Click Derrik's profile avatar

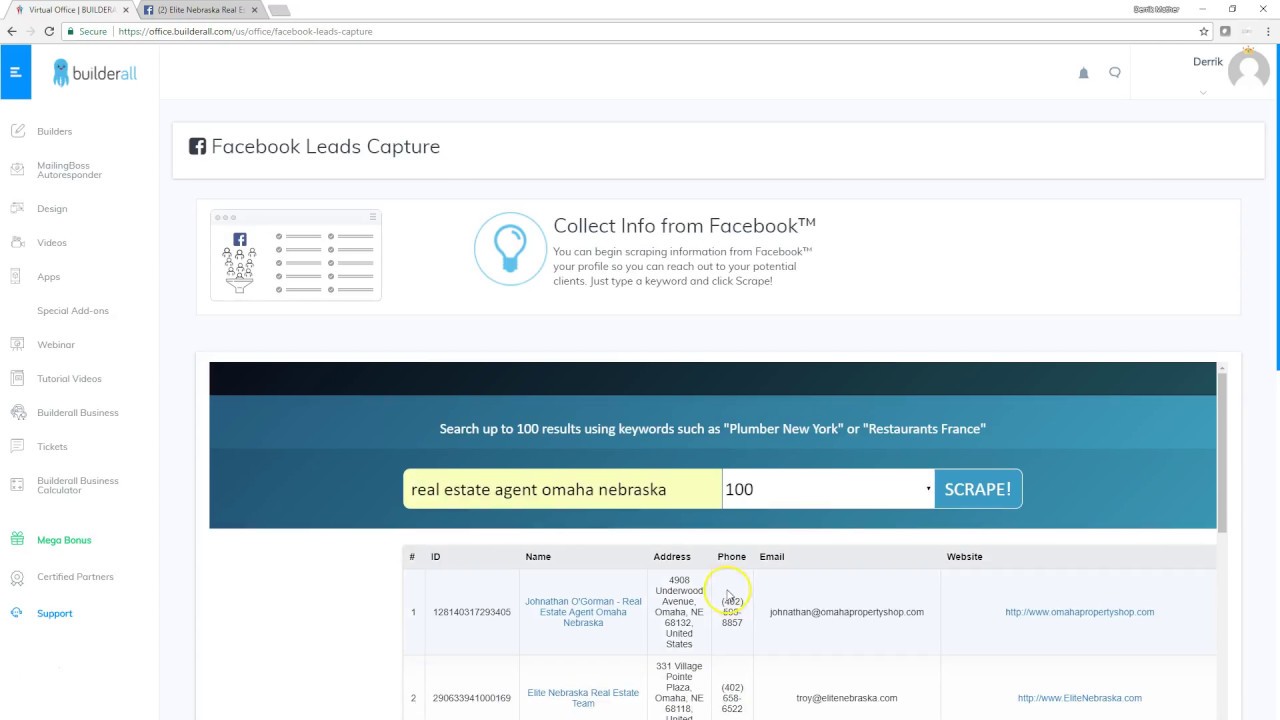click(x=1248, y=71)
